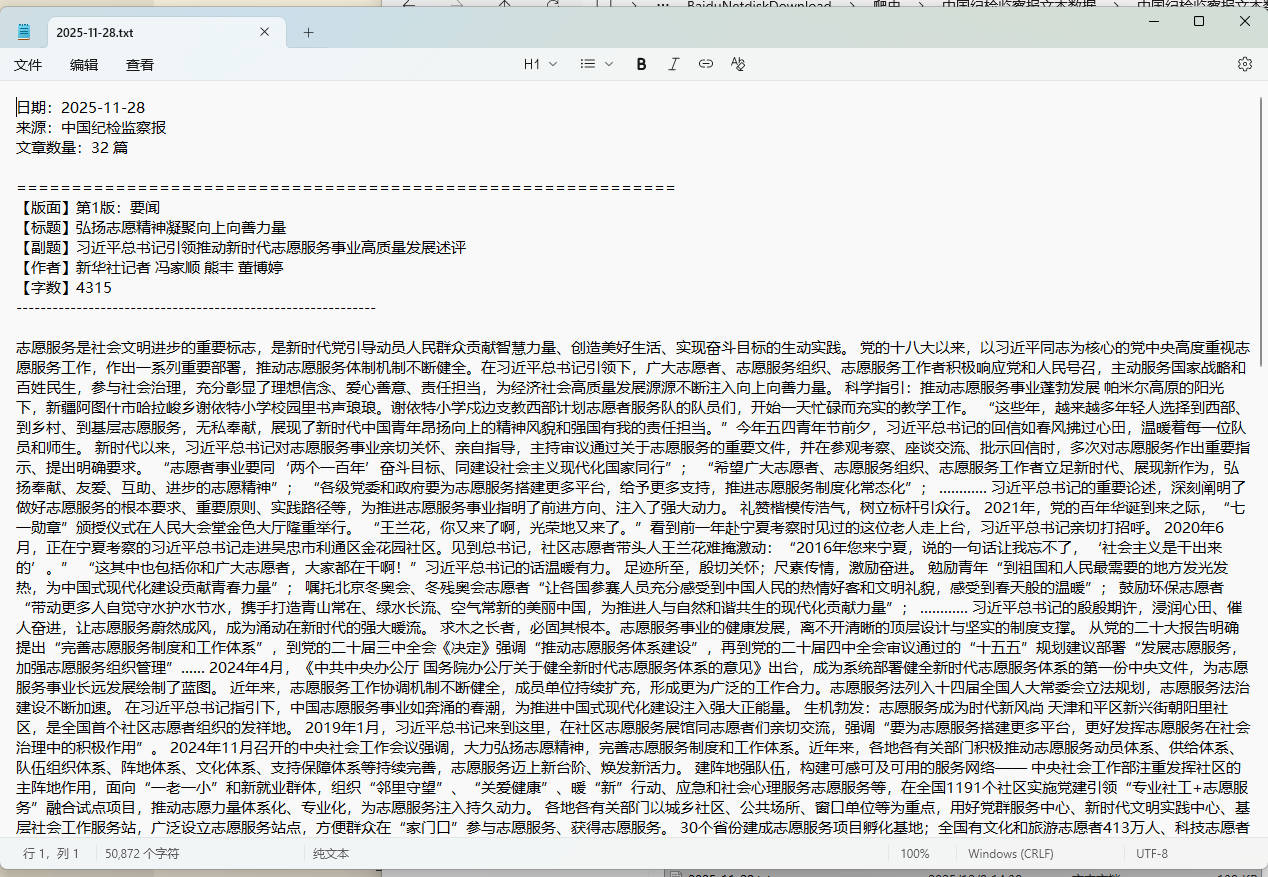Image resolution: width=1268 pixels, height=877 pixels.
Task: Click the UTF-8 encoding indicator
Action: (x=1152, y=854)
